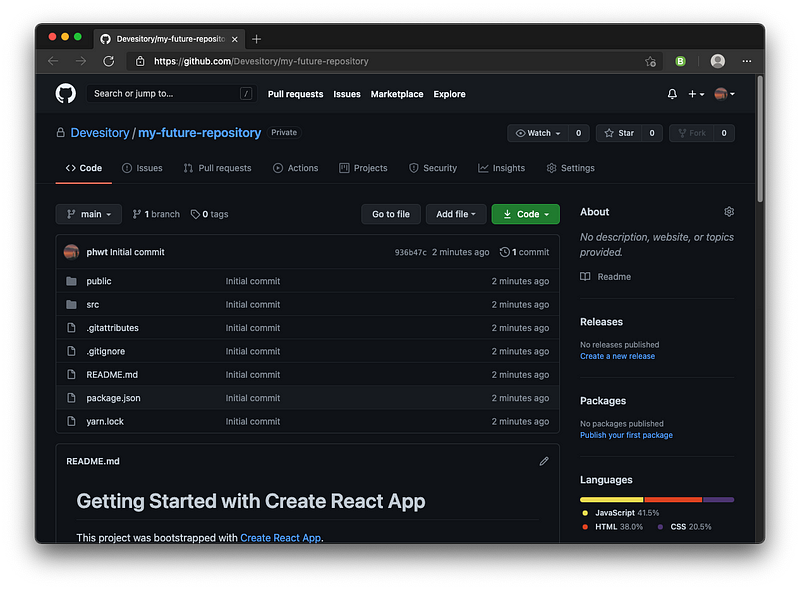Expand the main branch dropdown
This screenshot has width=800, height=590.
[88, 214]
